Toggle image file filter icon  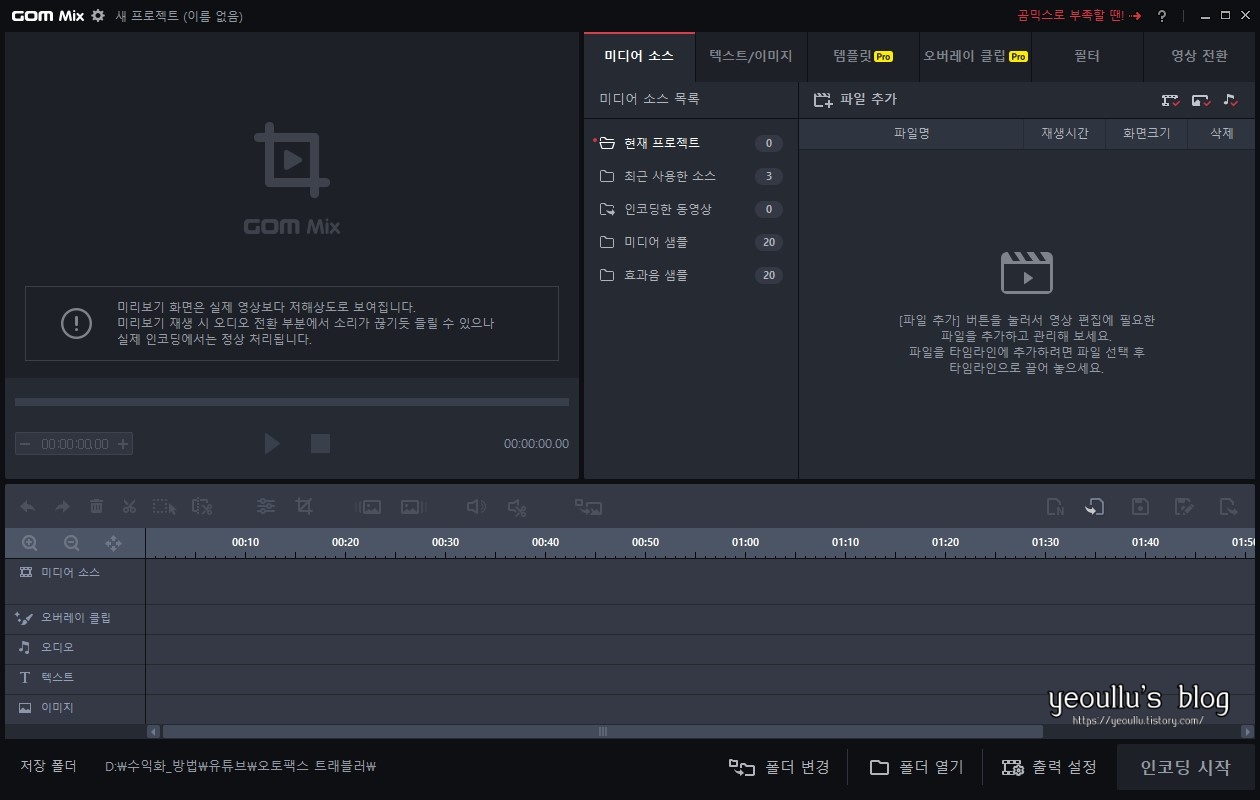click(1201, 100)
